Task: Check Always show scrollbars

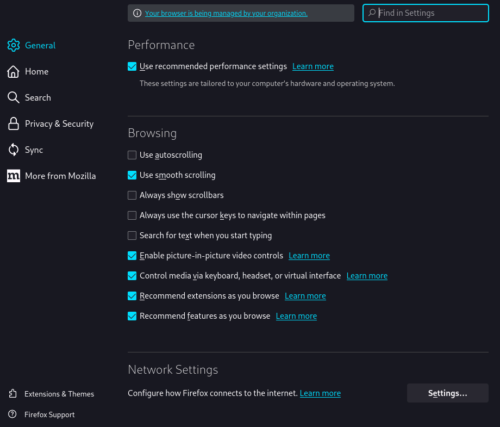Action: click(132, 195)
